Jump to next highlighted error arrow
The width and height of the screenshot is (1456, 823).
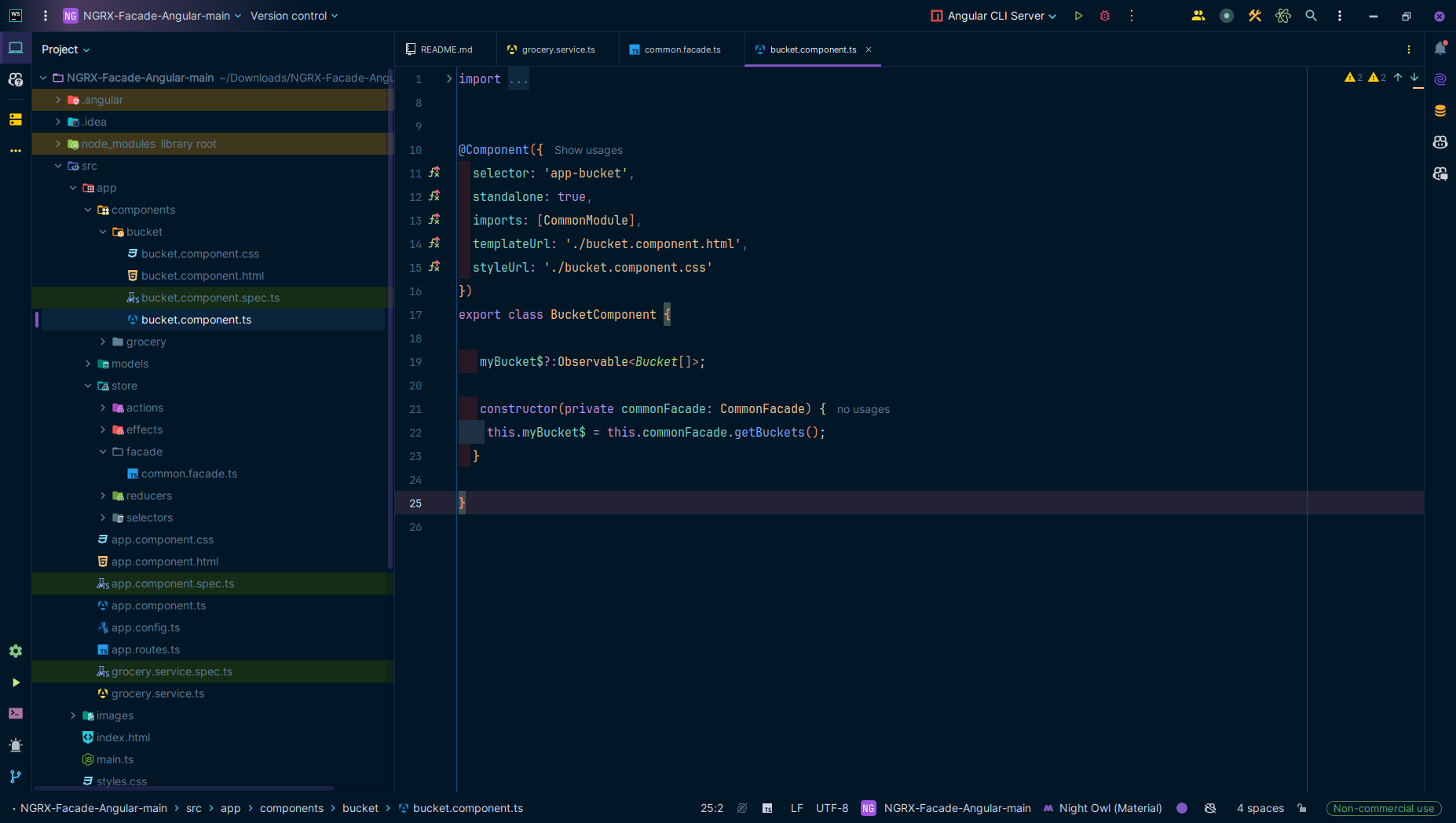click(x=1414, y=77)
